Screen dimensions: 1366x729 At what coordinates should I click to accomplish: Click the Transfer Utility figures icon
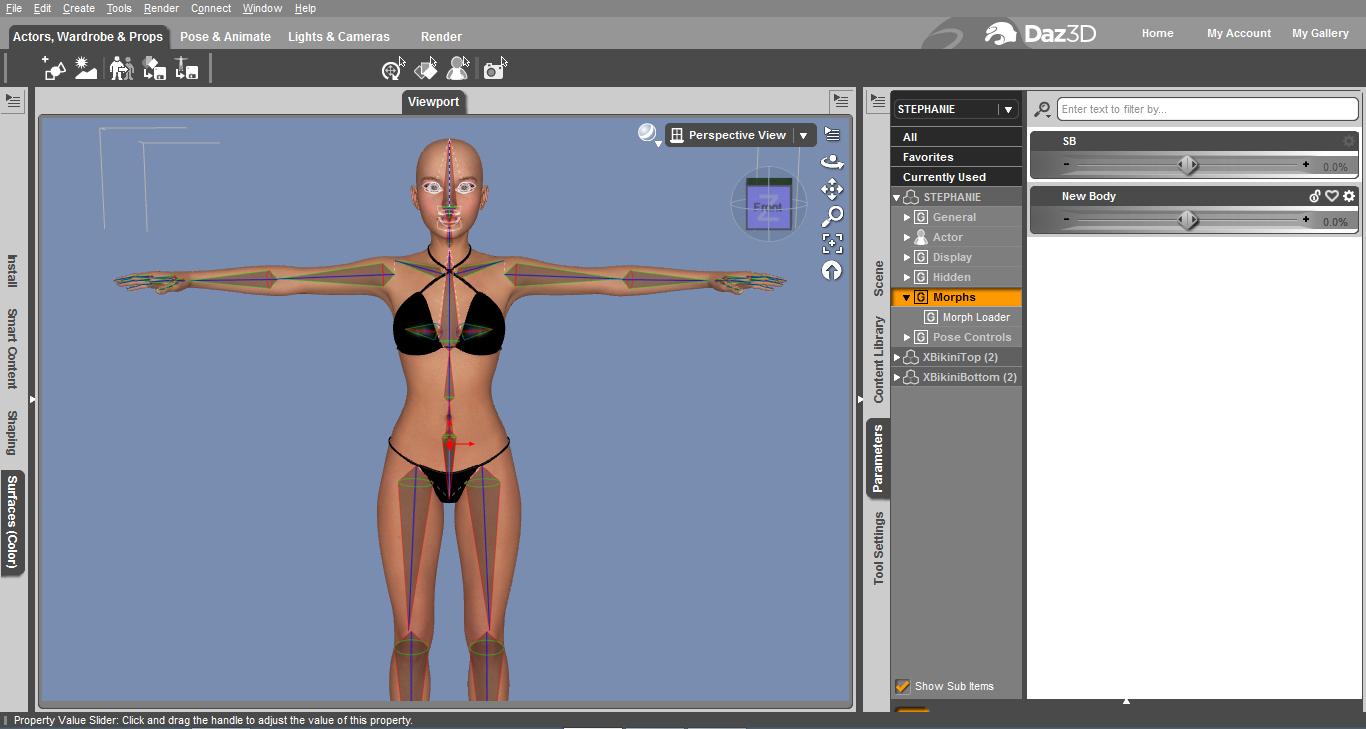(121, 68)
